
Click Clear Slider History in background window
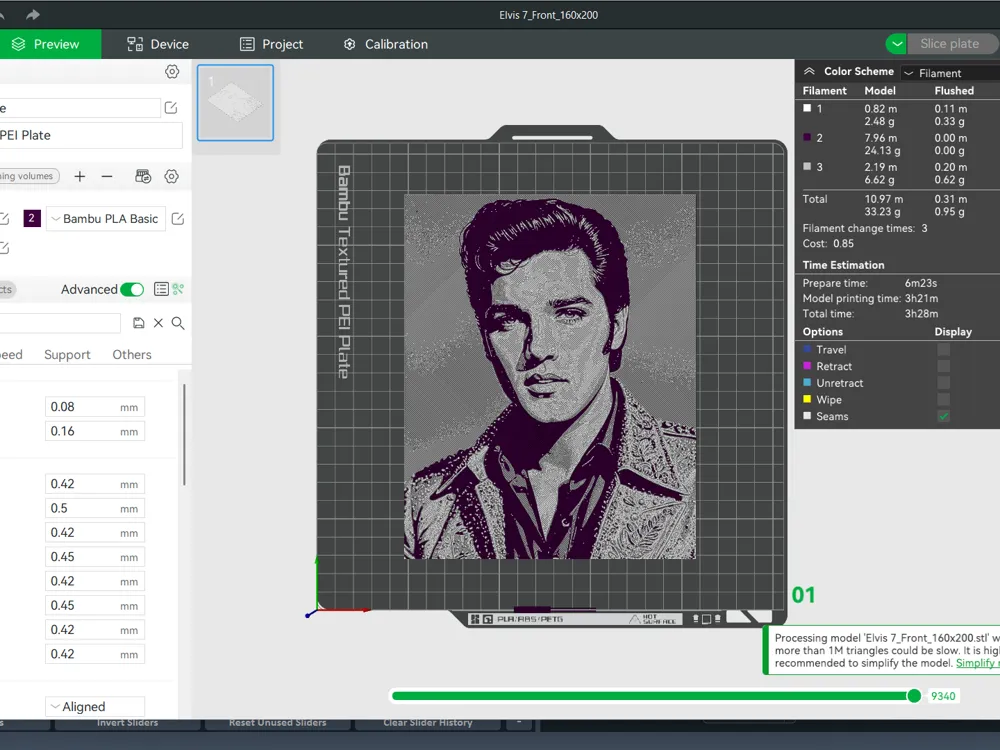tap(428, 723)
